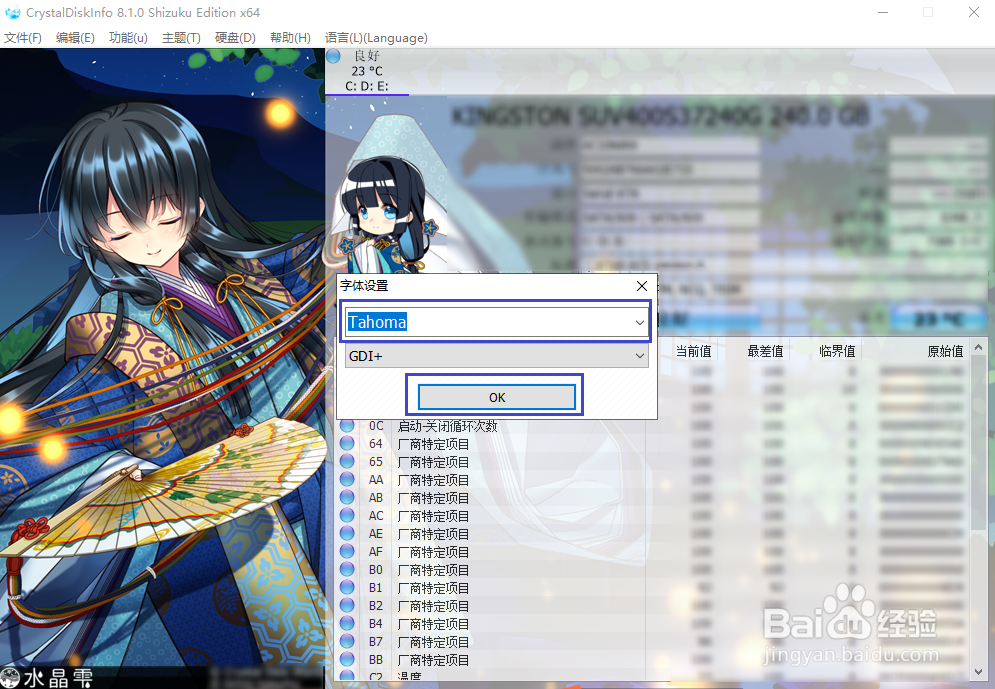Screen dimensions: 995x689
Task: Click the status orb for row B7
Action: click(x=347, y=642)
